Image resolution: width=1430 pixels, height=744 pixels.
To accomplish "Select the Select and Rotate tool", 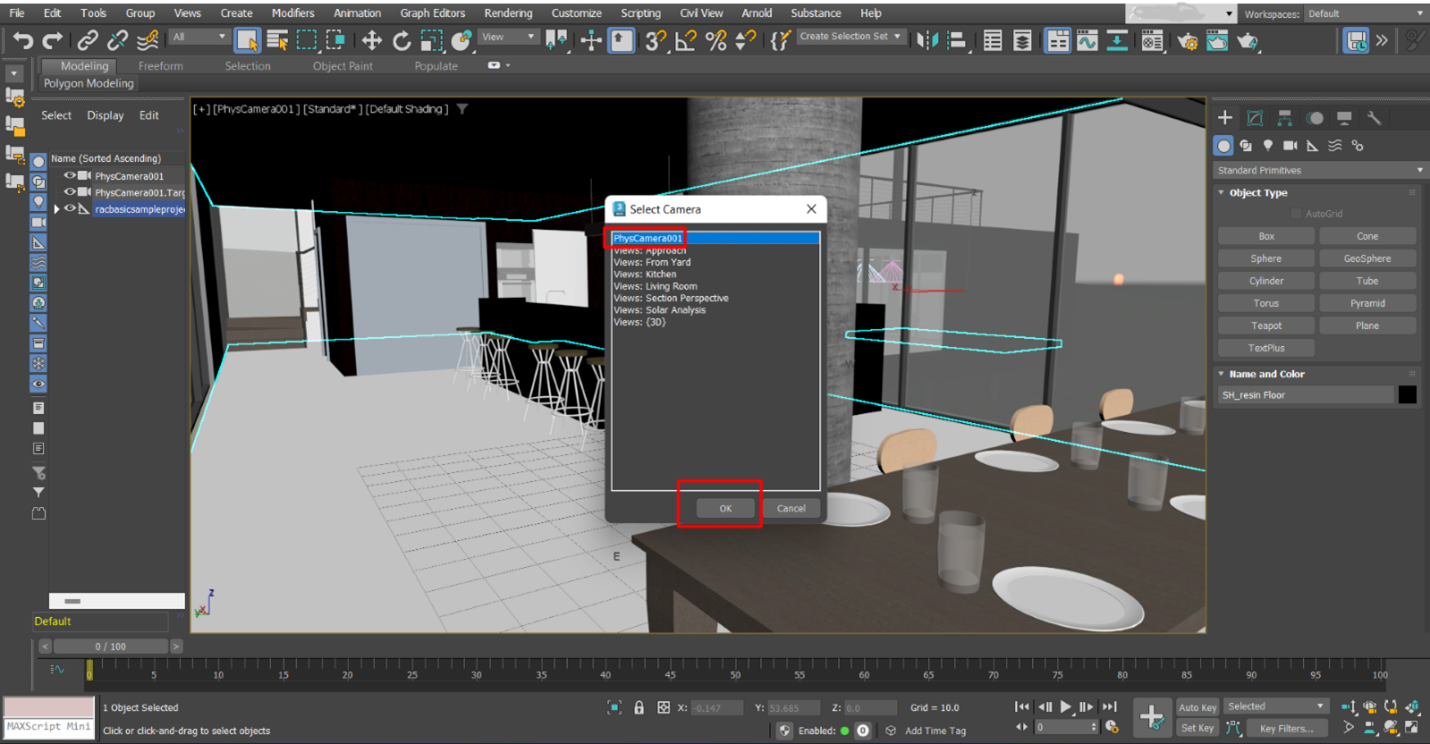I will click(x=401, y=40).
